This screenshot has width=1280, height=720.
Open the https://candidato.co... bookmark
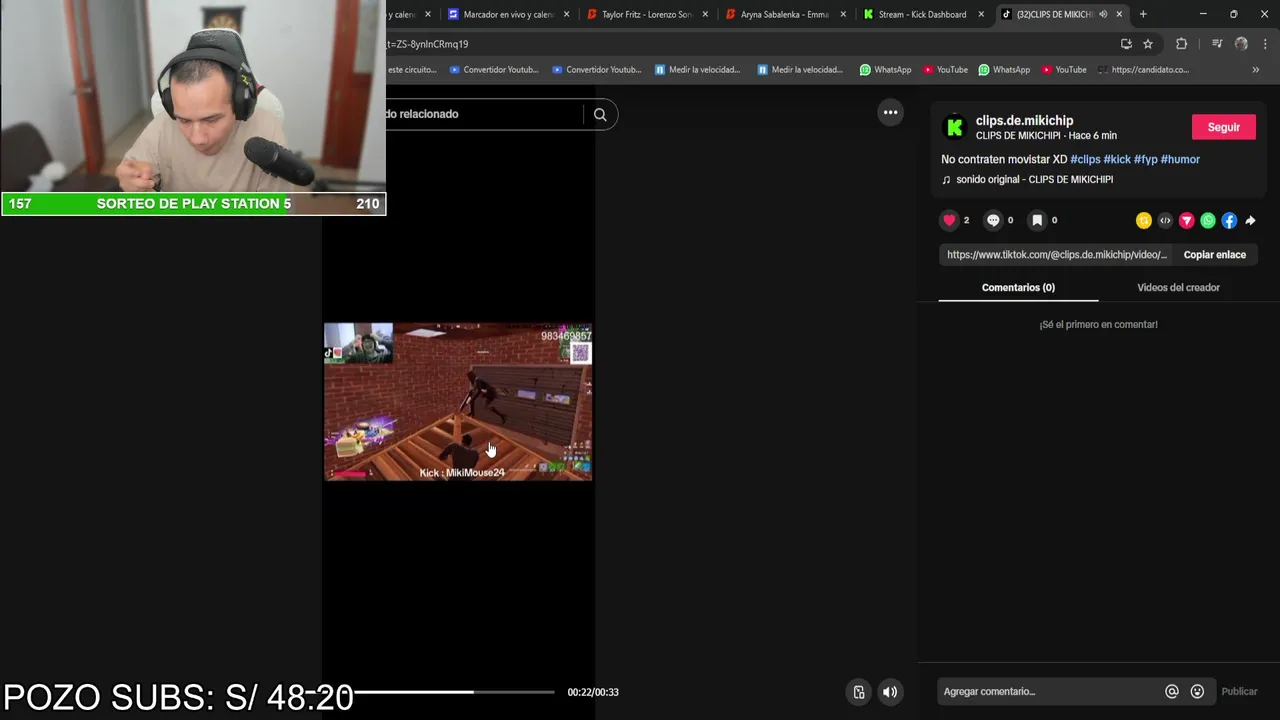[x=1143, y=70]
